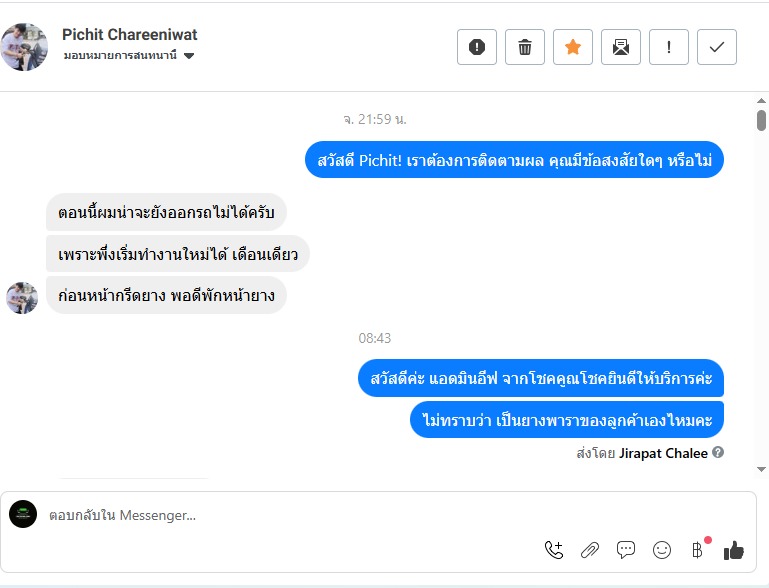769x588 pixels.
Task: Click the sender avatar beside chat messages
Action: pos(22,297)
